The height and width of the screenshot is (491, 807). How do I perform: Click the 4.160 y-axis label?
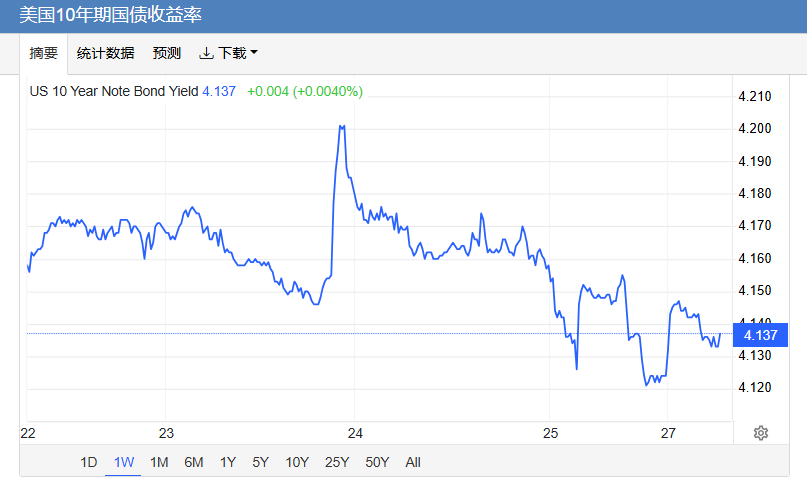[x=755, y=258]
